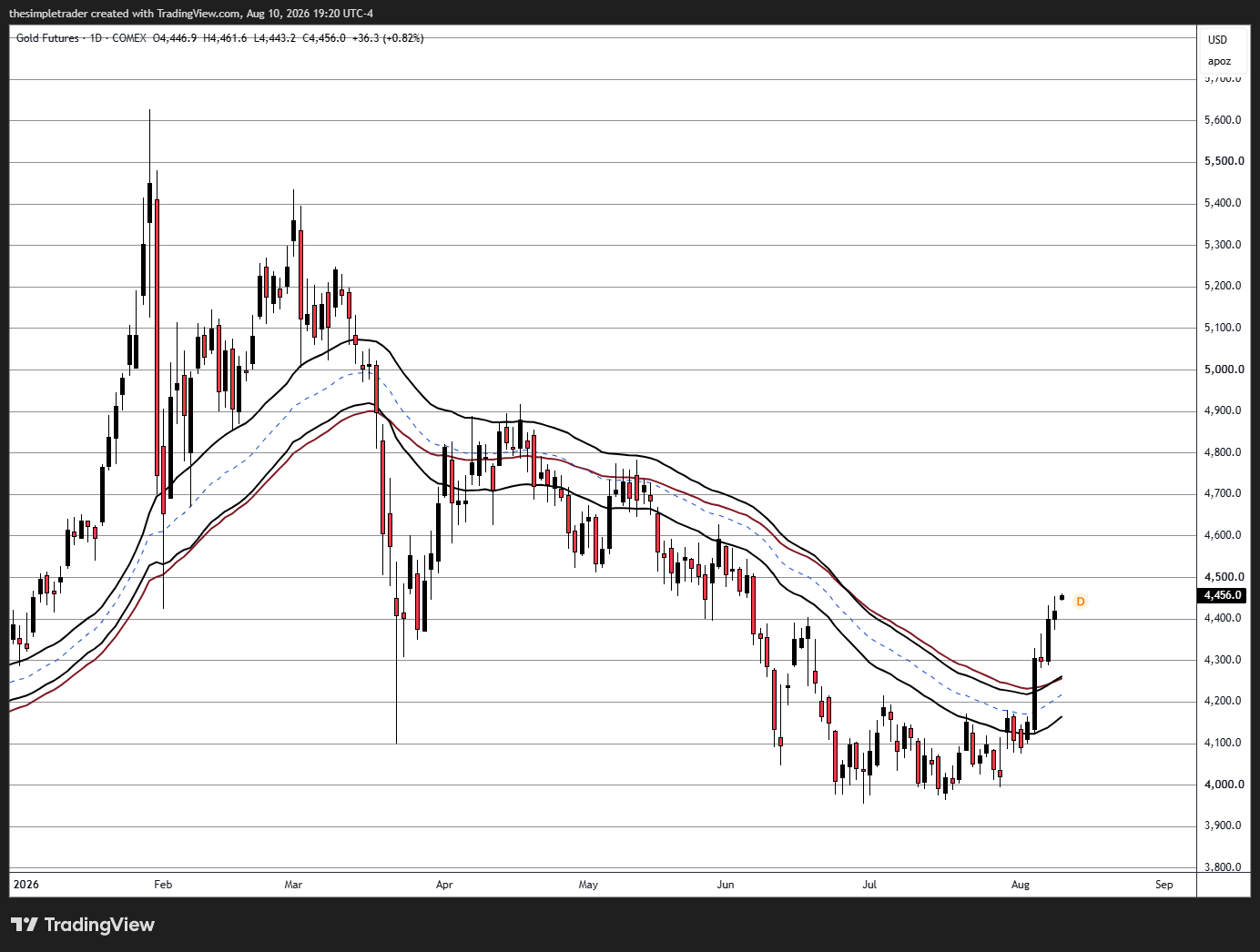Image resolution: width=1260 pixels, height=952 pixels.
Task: Click the May label on time axis
Action: coord(588,885)
